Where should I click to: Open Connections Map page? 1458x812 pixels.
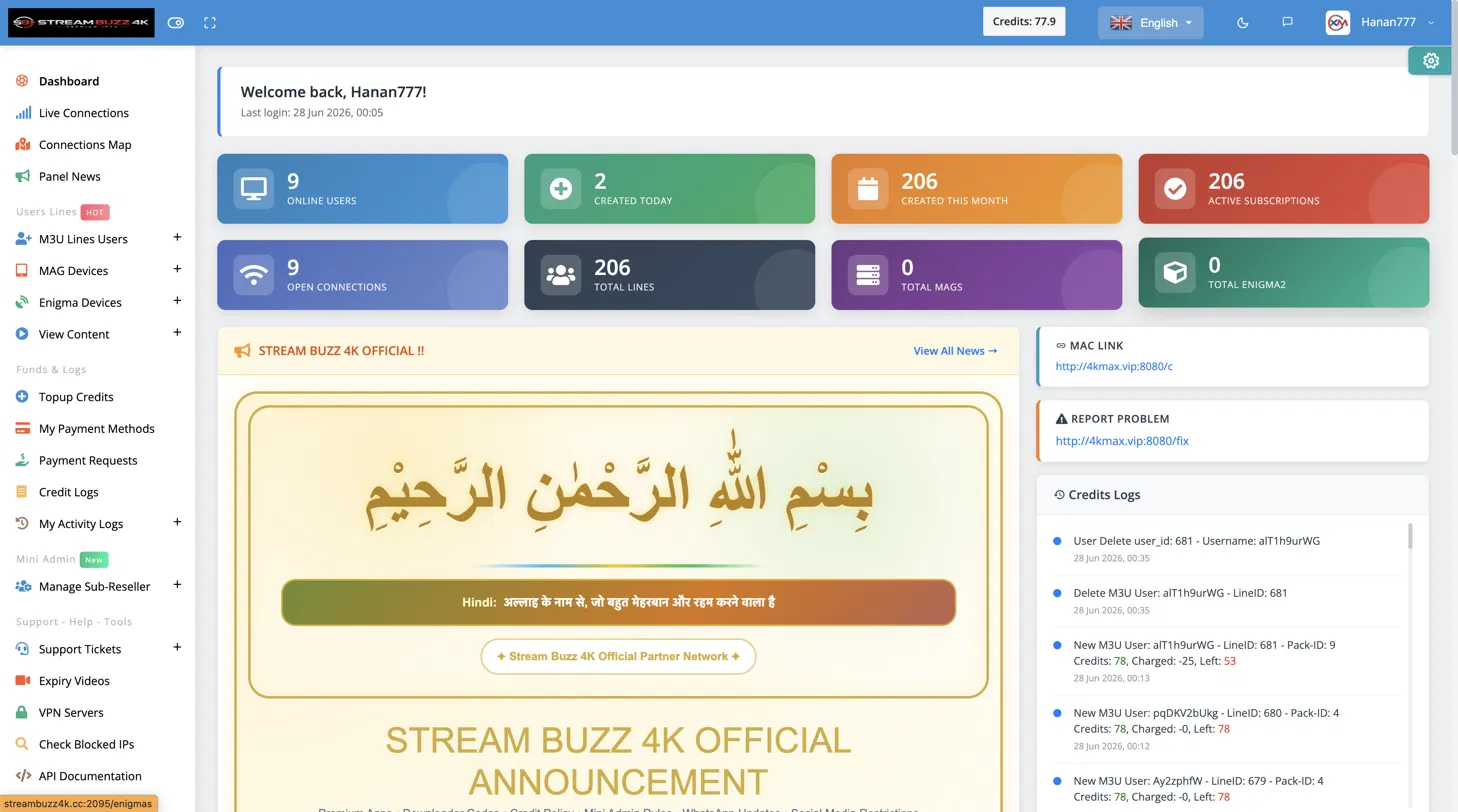click(85, 145)
